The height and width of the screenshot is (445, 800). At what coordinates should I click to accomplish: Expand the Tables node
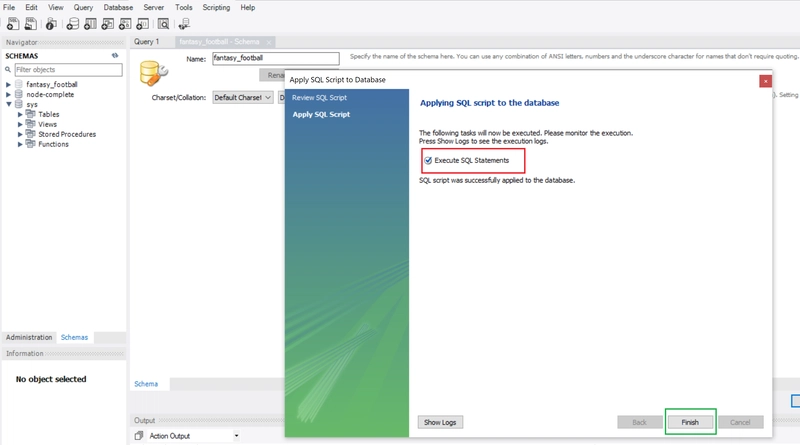(20, 114)
